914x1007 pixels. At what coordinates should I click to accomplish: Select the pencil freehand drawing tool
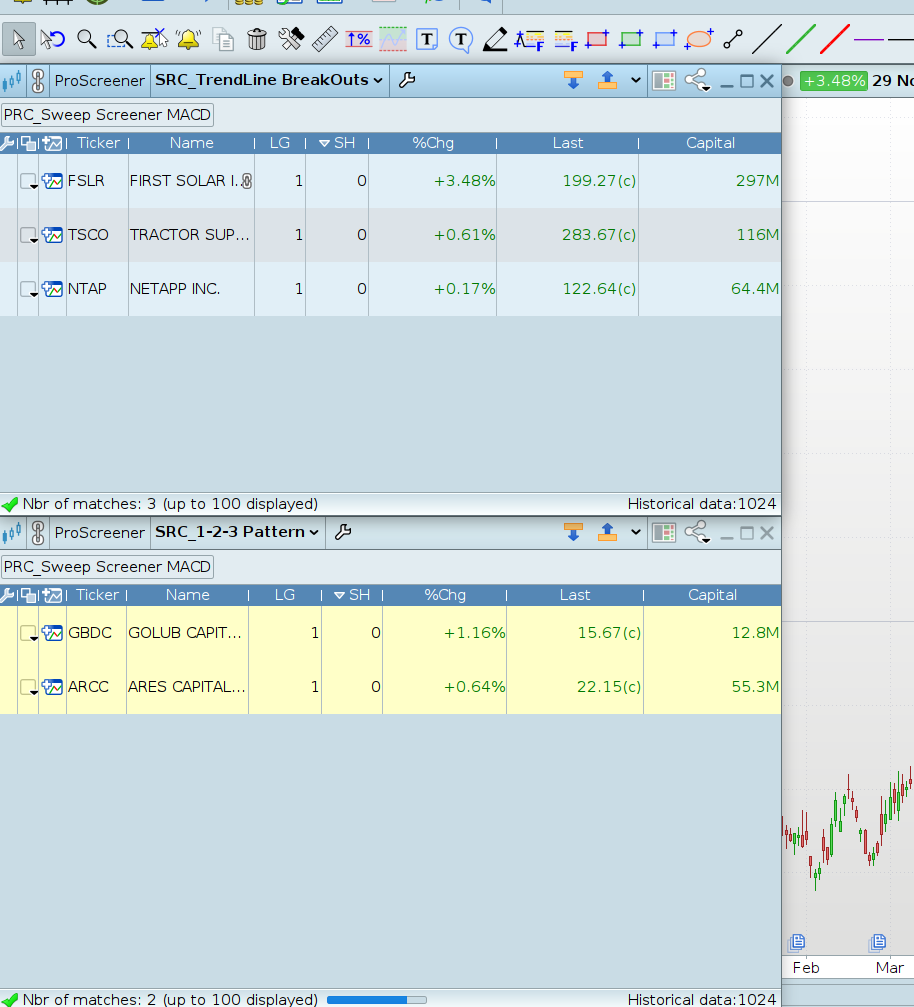[495, 40]
